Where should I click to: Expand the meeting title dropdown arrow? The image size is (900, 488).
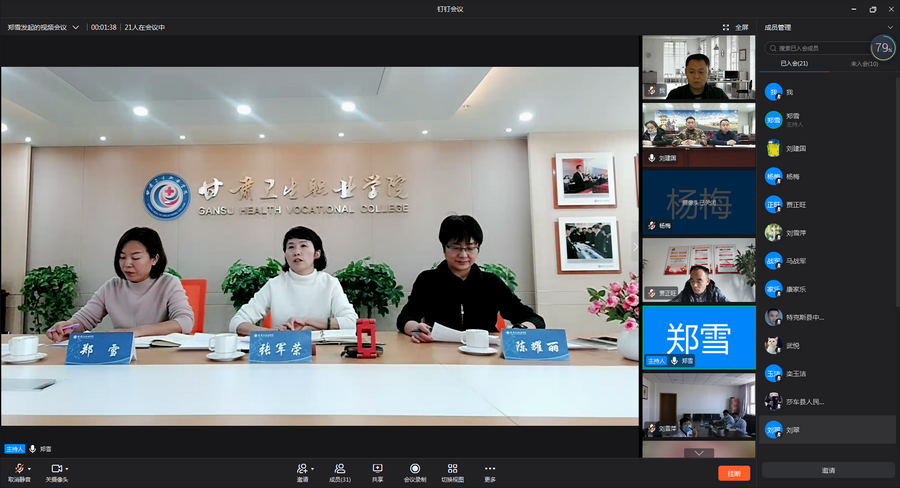click(76, 28)
